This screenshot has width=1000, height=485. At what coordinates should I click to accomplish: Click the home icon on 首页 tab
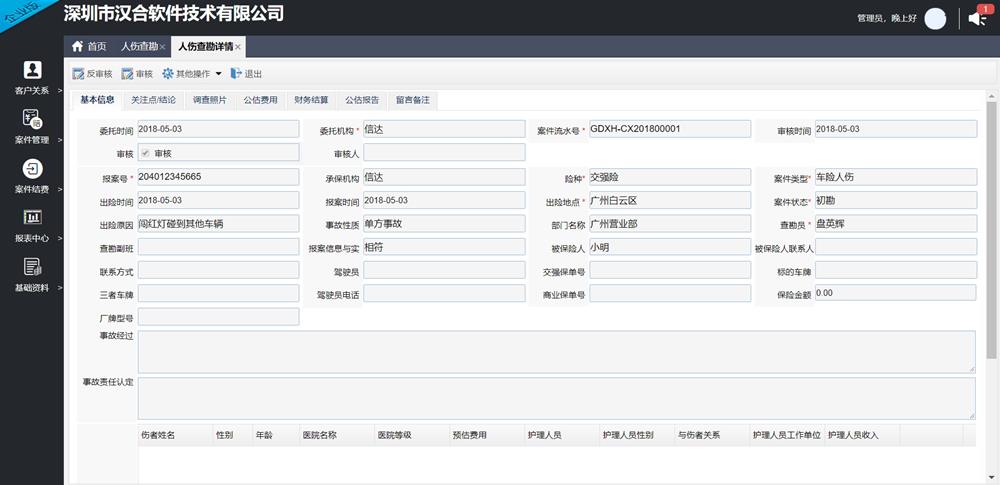pos(78,46)
